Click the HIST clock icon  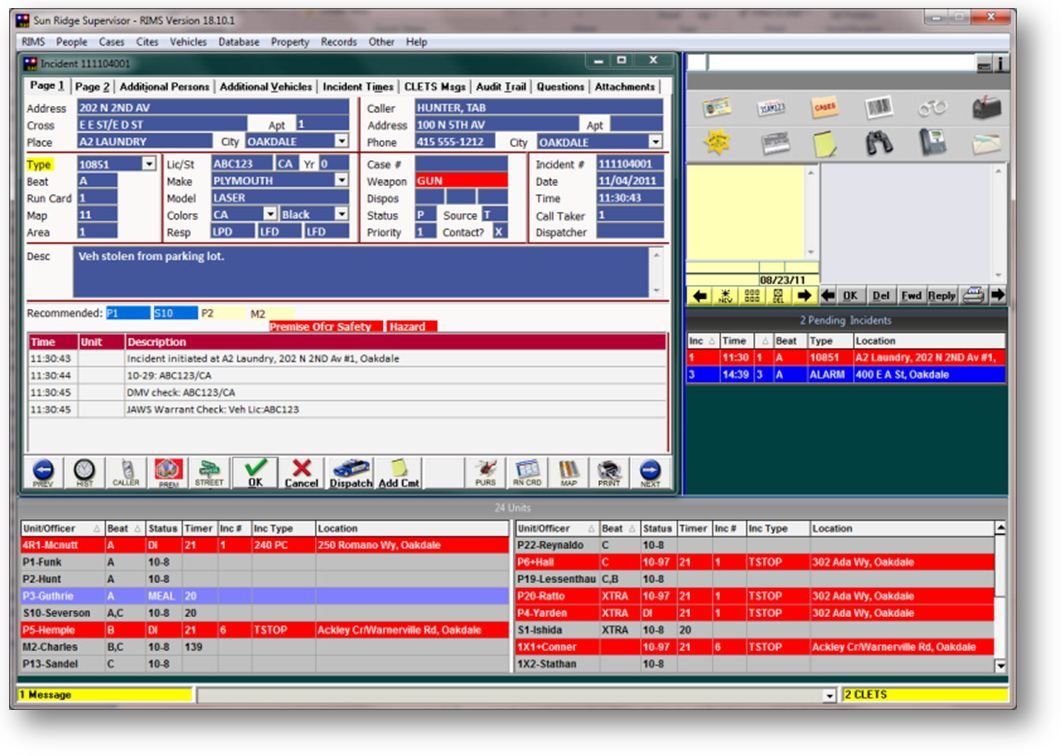(x=84, y=472)
